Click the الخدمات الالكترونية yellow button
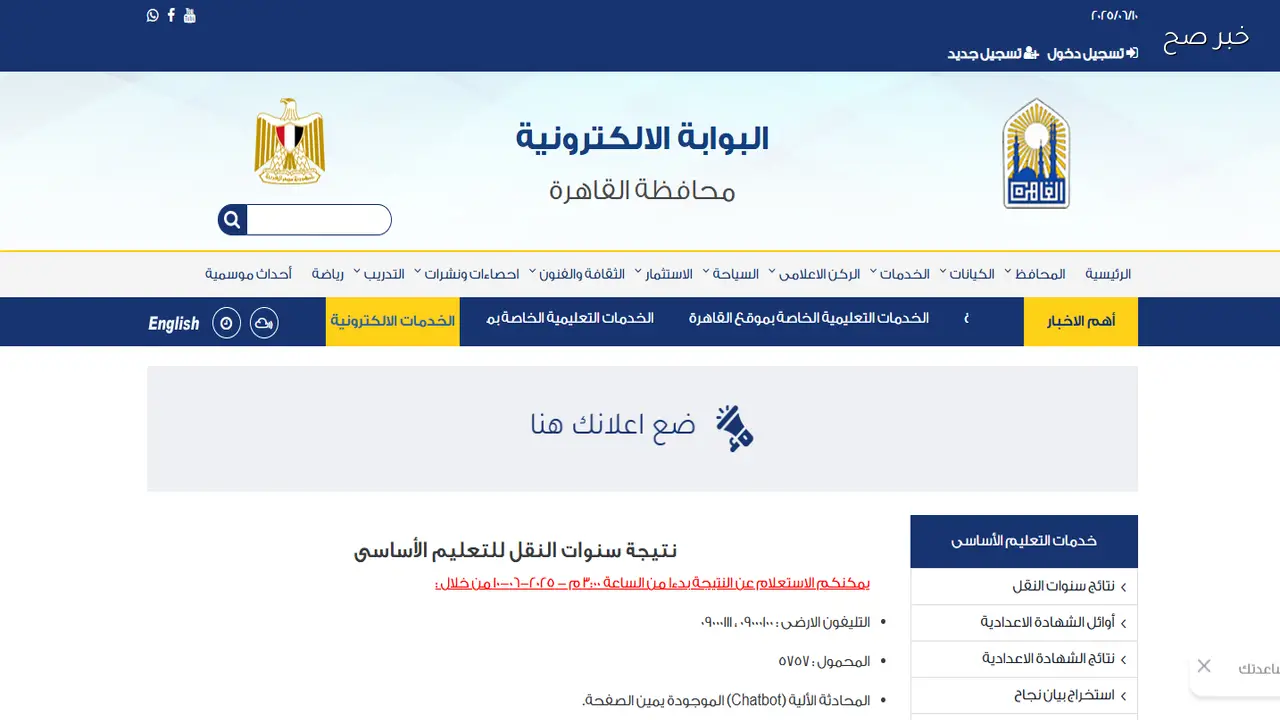 (393, 321)
